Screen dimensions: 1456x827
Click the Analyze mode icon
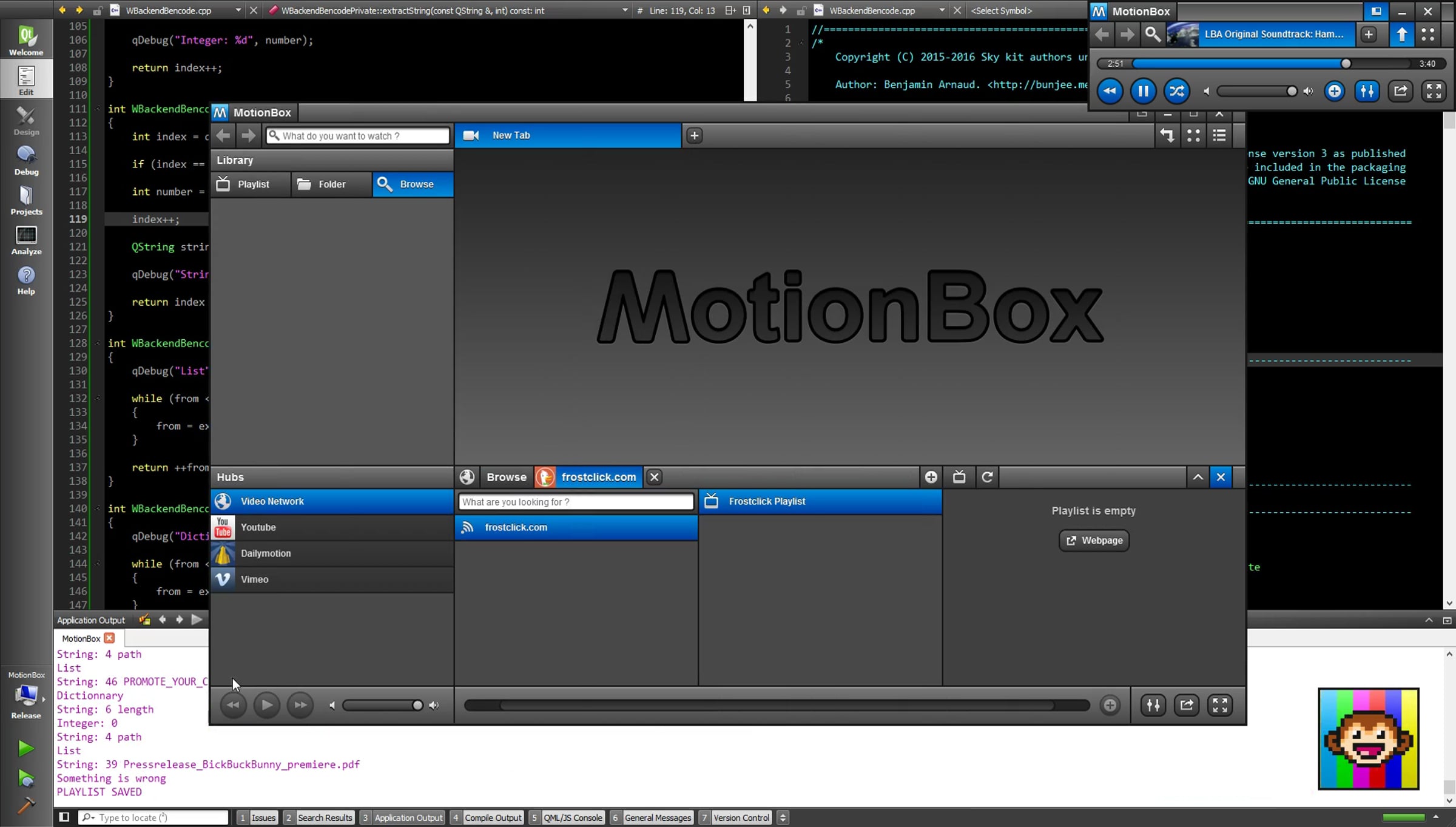[x=26, y=240]
